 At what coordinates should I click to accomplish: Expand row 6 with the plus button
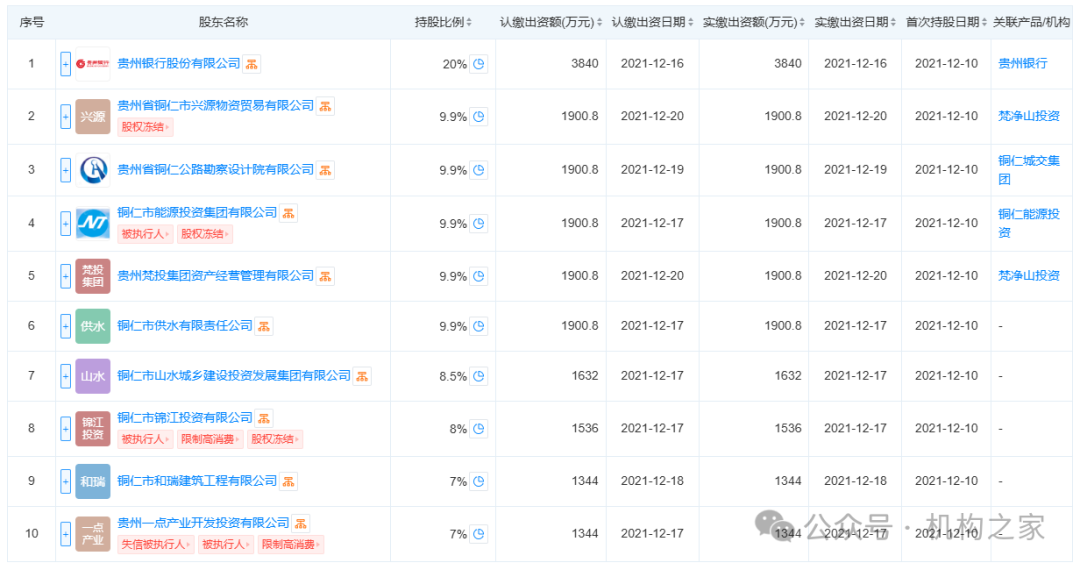pos(65,326)
